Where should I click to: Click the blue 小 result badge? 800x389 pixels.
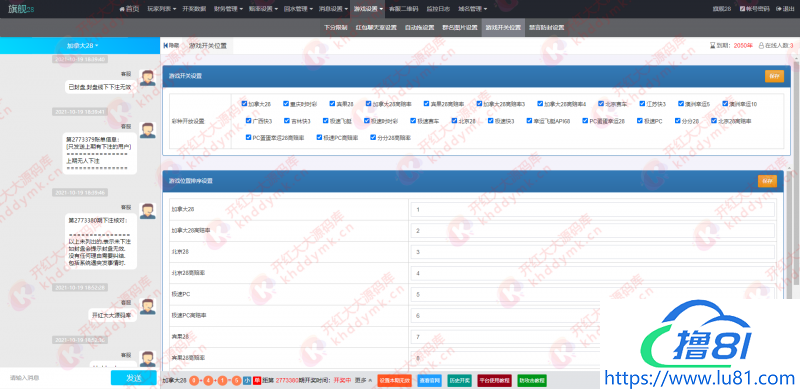(247, 380)
